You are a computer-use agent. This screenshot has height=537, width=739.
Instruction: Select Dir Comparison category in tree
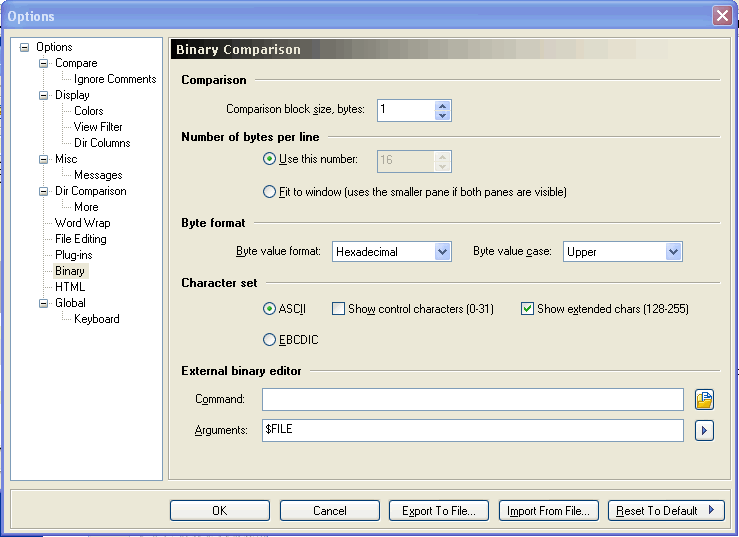(x=90, y=191)
